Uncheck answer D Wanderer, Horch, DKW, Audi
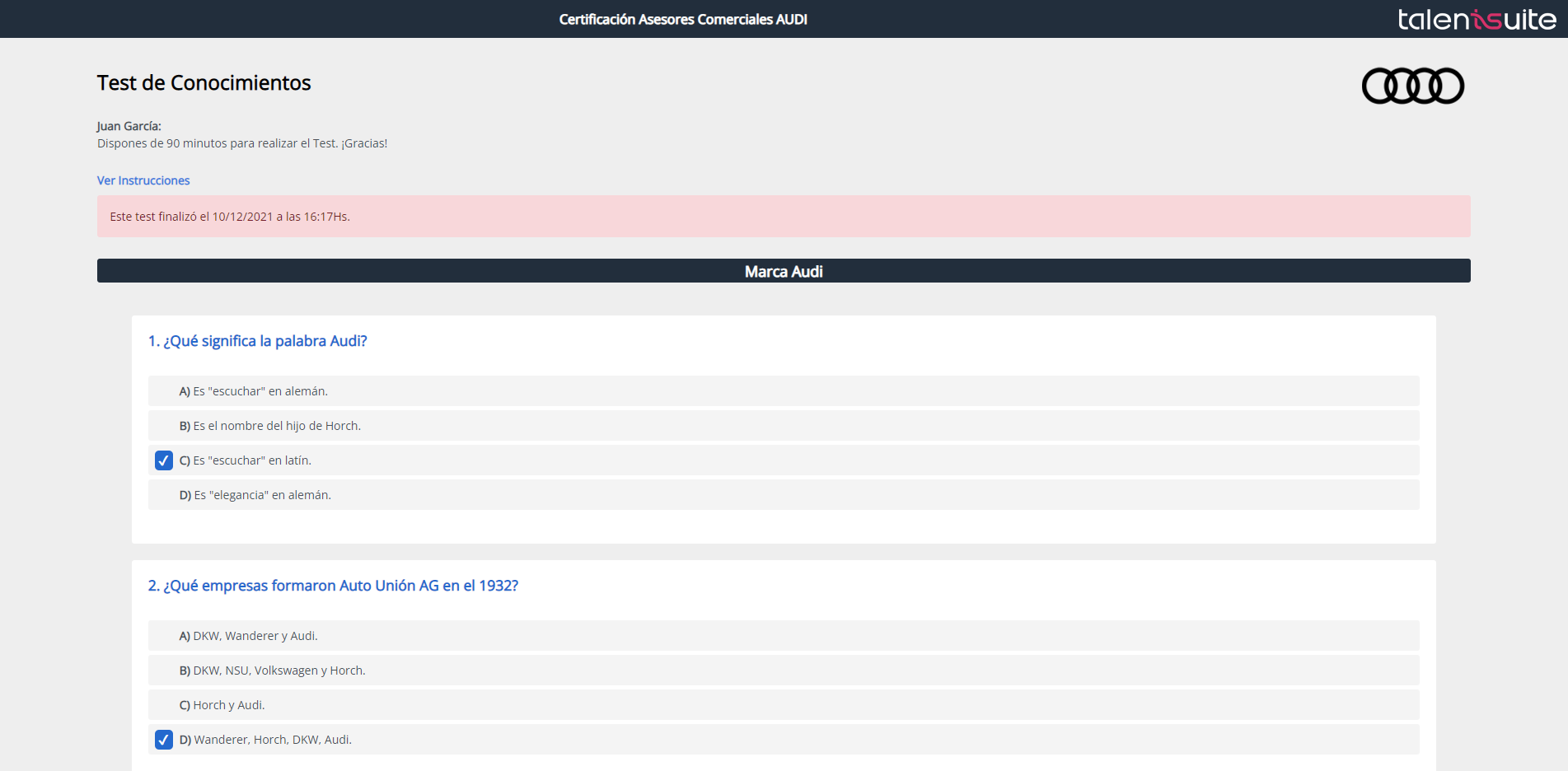Screen dimensions: 1568x771 tap(164, 740)
